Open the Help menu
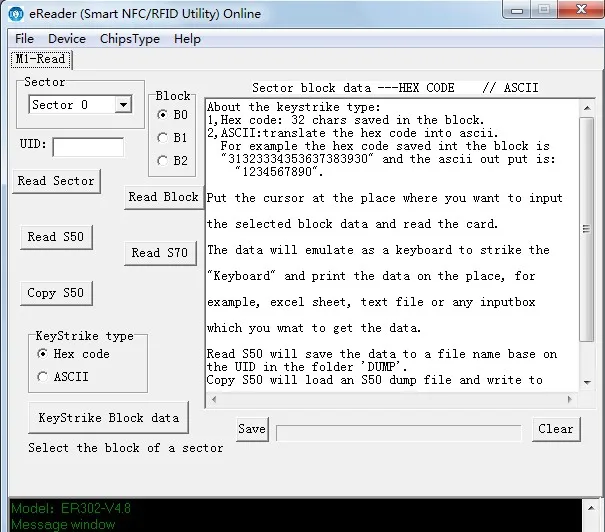Screen dimensions: 605x532 pos(187,39)
